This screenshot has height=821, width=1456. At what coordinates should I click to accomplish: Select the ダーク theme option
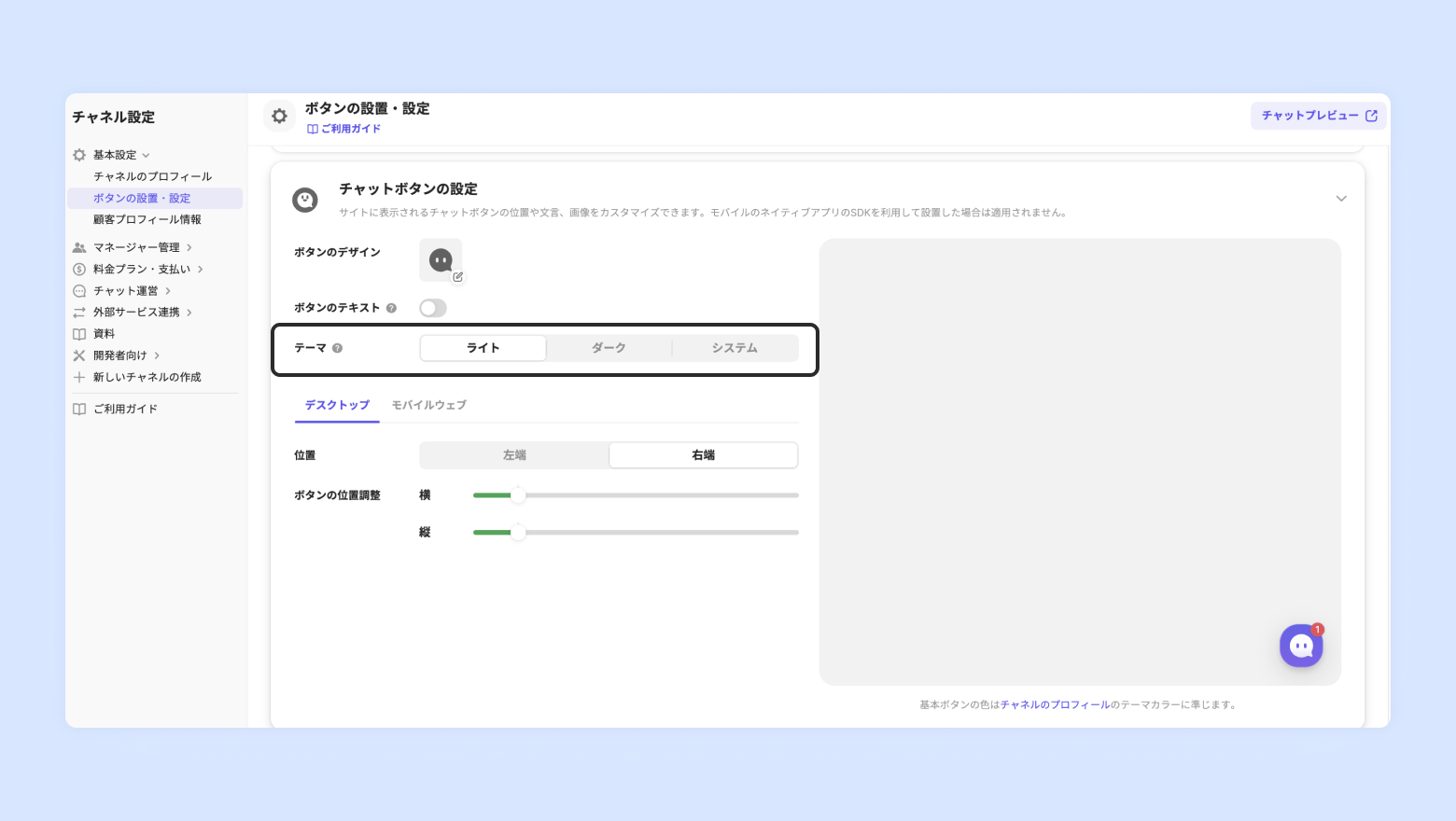coord(609,348)
